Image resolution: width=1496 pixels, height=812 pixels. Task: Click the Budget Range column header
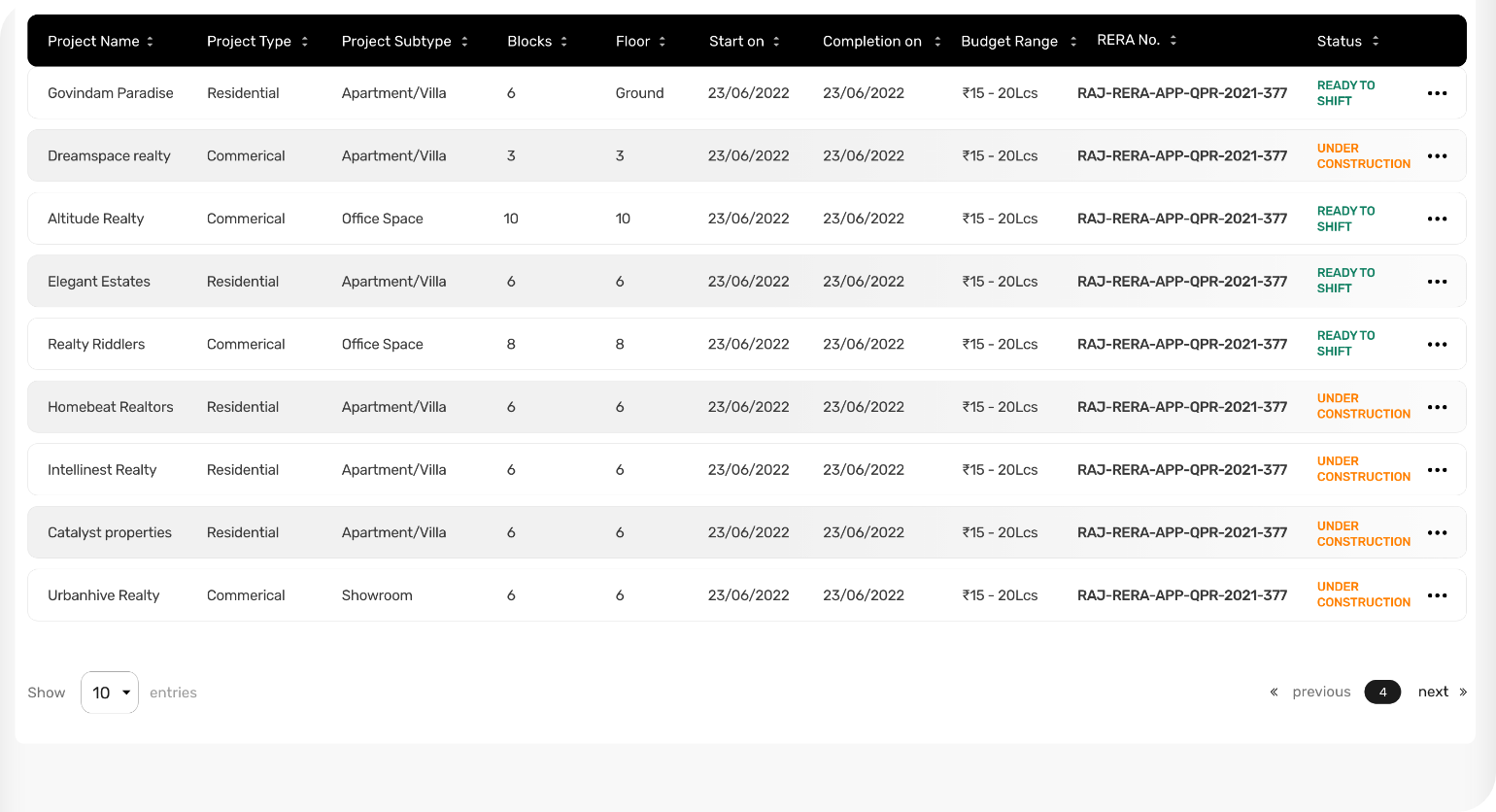click(x=1009, y=42)
